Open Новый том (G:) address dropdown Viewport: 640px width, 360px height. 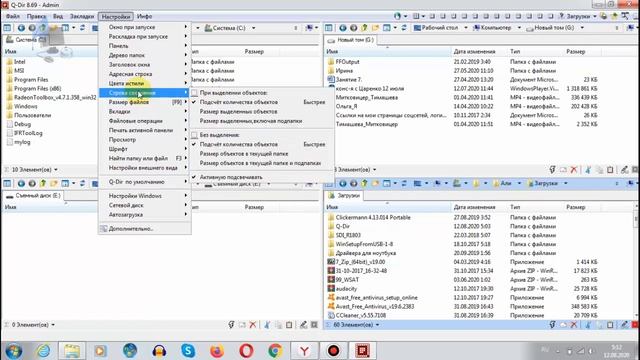(x=582, y=28)
